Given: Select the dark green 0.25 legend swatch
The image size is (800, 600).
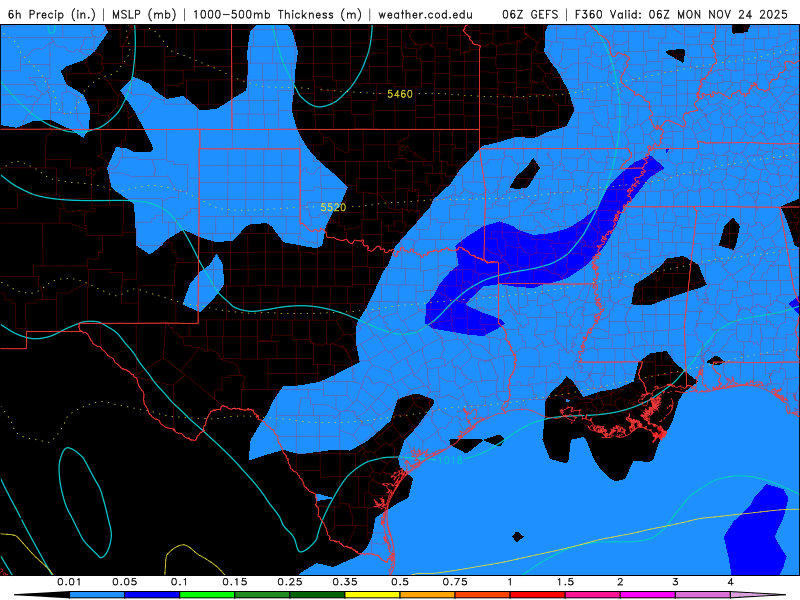Looking at the screenshot, I should point(317,595).
